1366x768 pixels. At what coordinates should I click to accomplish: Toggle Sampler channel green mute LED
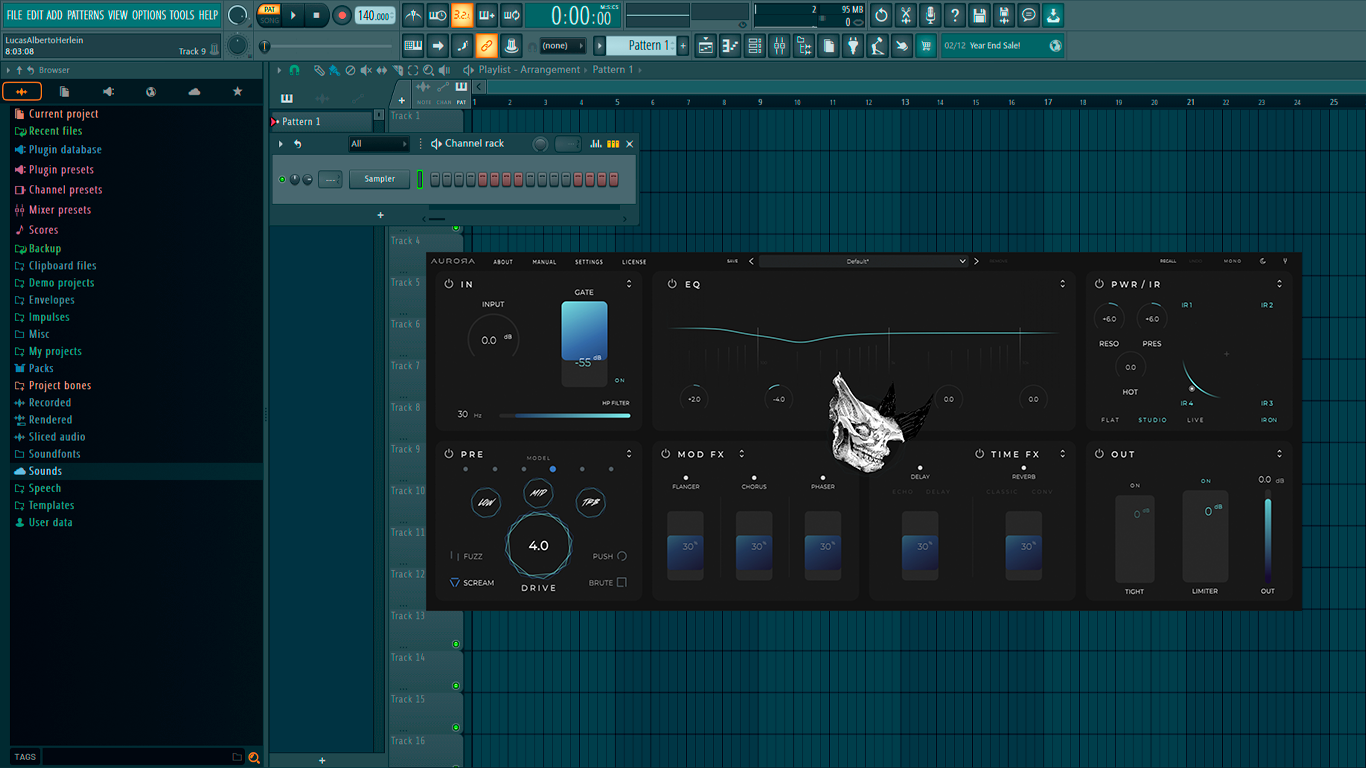[282, 179]
